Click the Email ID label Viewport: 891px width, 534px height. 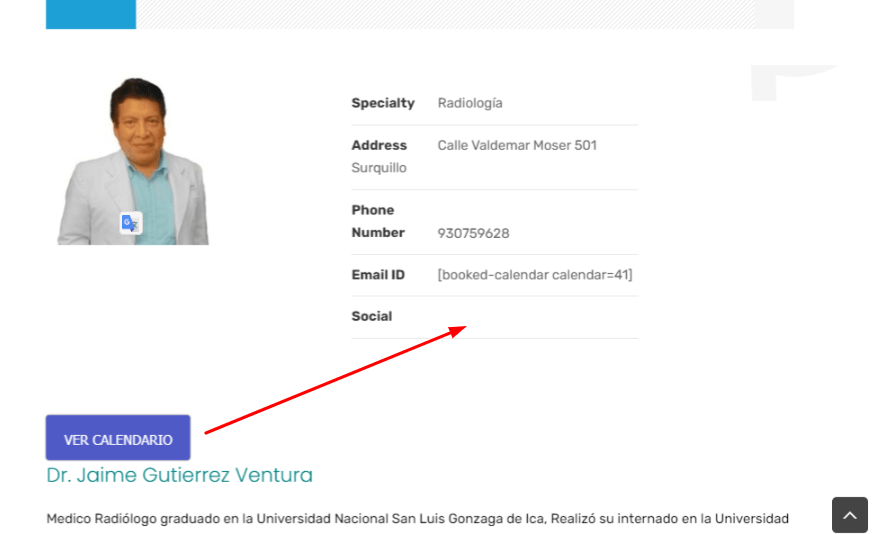pos(378,275)
